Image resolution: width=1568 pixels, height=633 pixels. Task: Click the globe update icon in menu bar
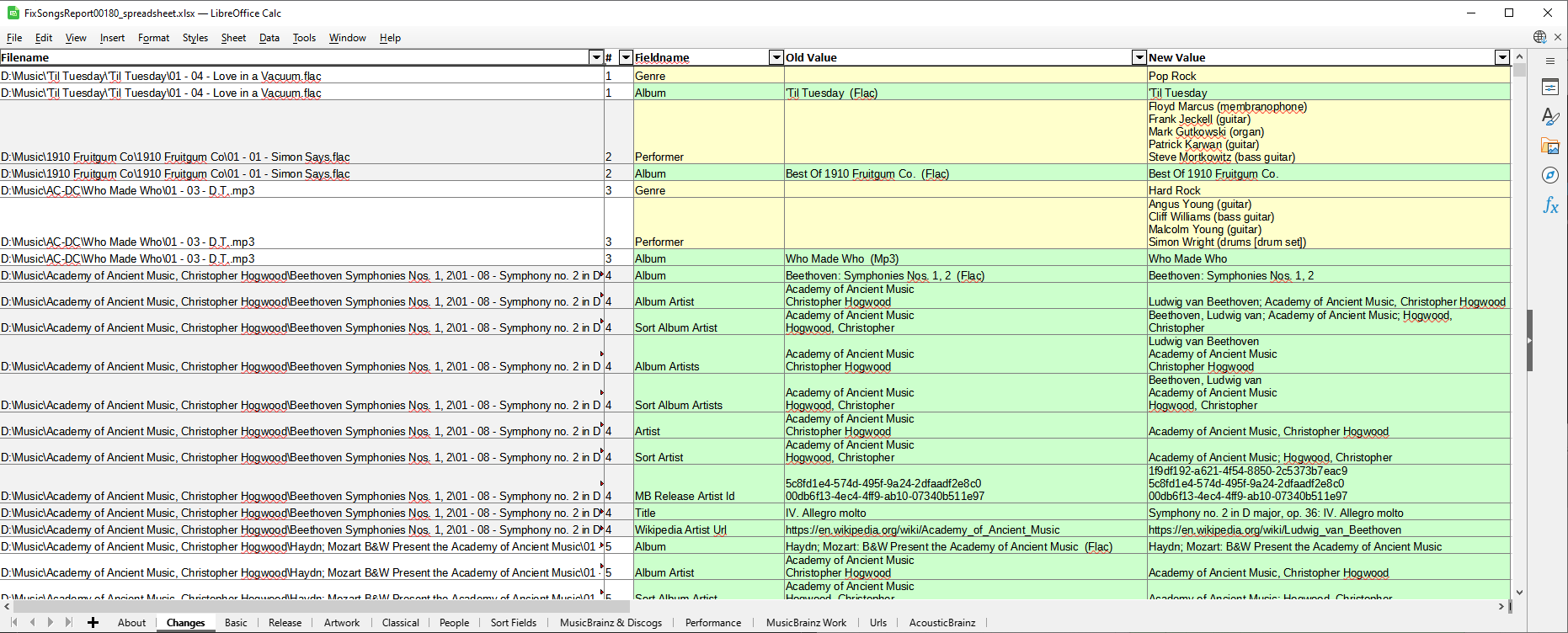coord(1539,37)
